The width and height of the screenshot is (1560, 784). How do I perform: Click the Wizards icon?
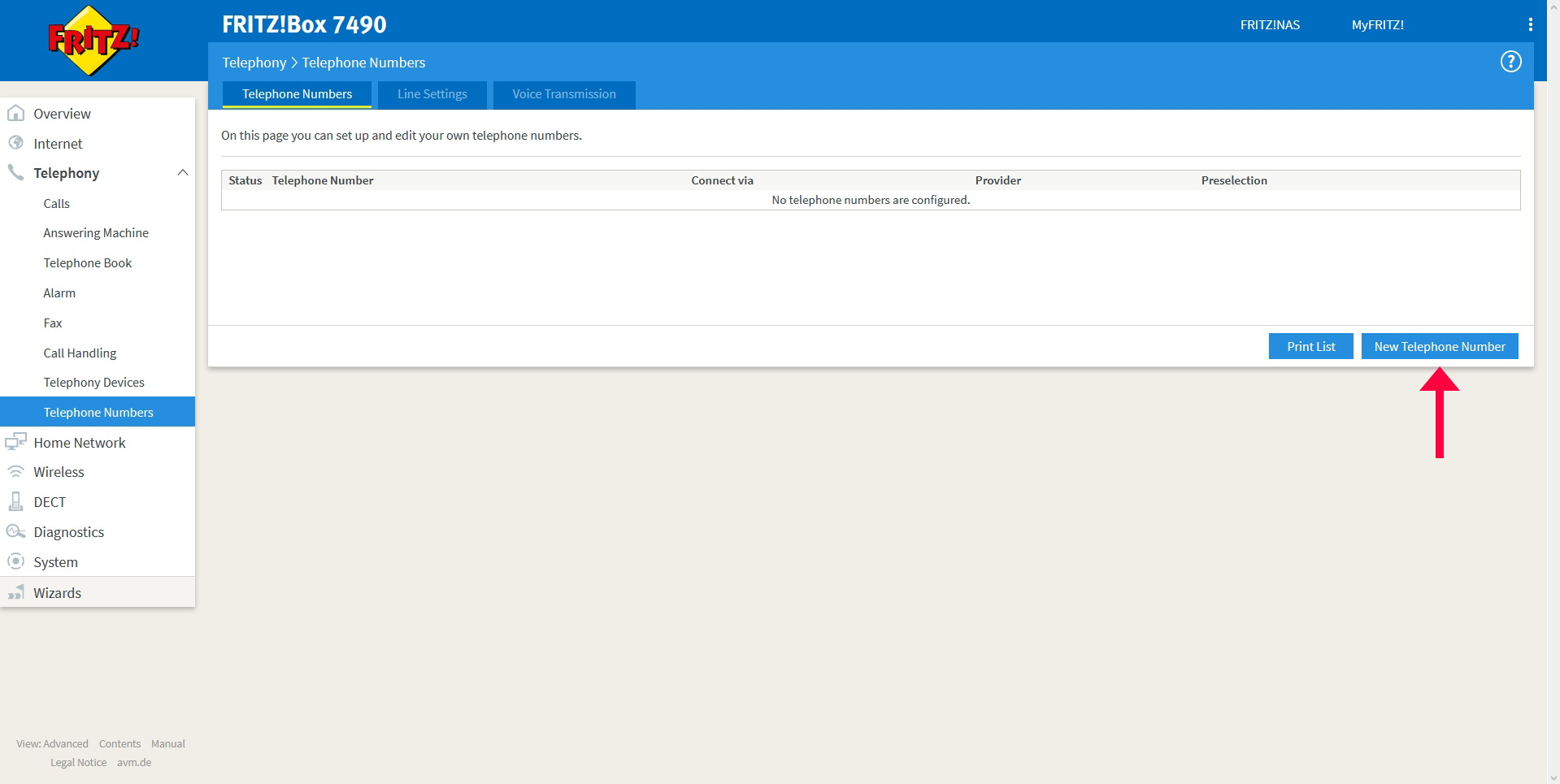pos(15,592)
